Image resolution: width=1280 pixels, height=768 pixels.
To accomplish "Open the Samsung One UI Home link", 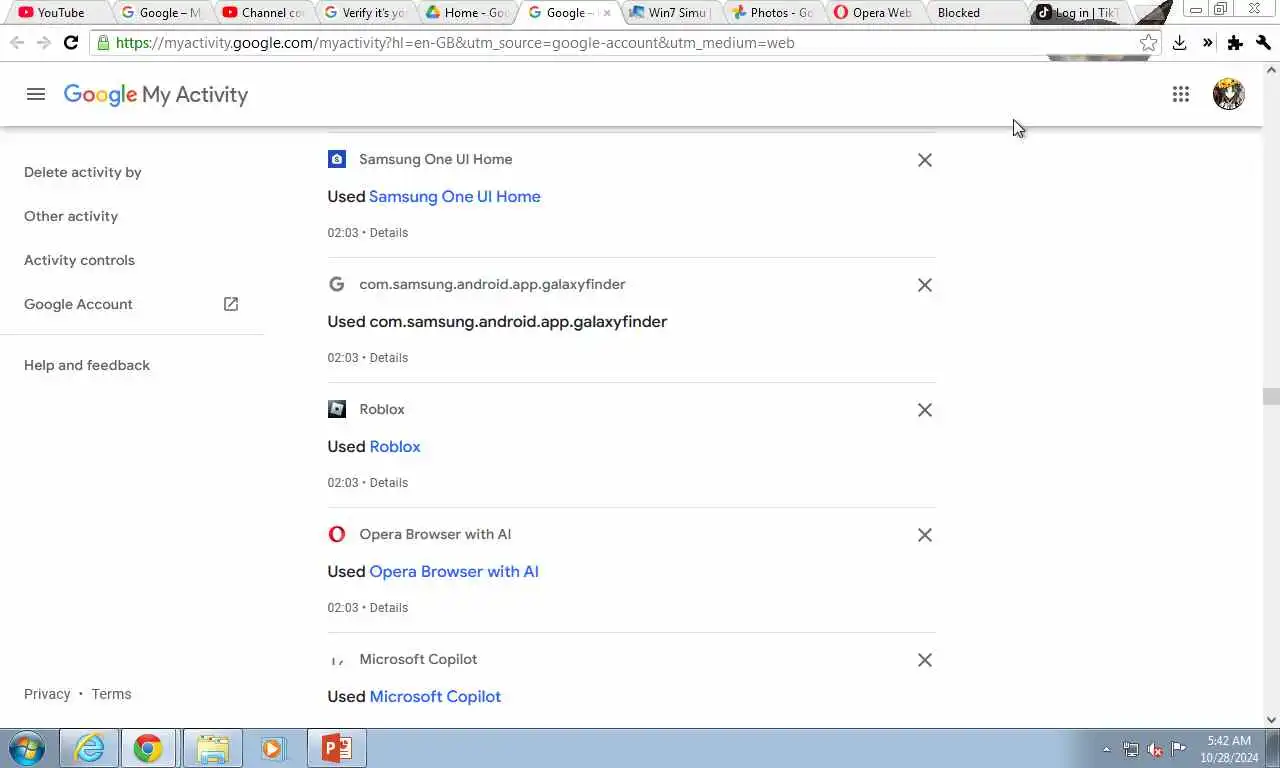I will coord(455,196).
